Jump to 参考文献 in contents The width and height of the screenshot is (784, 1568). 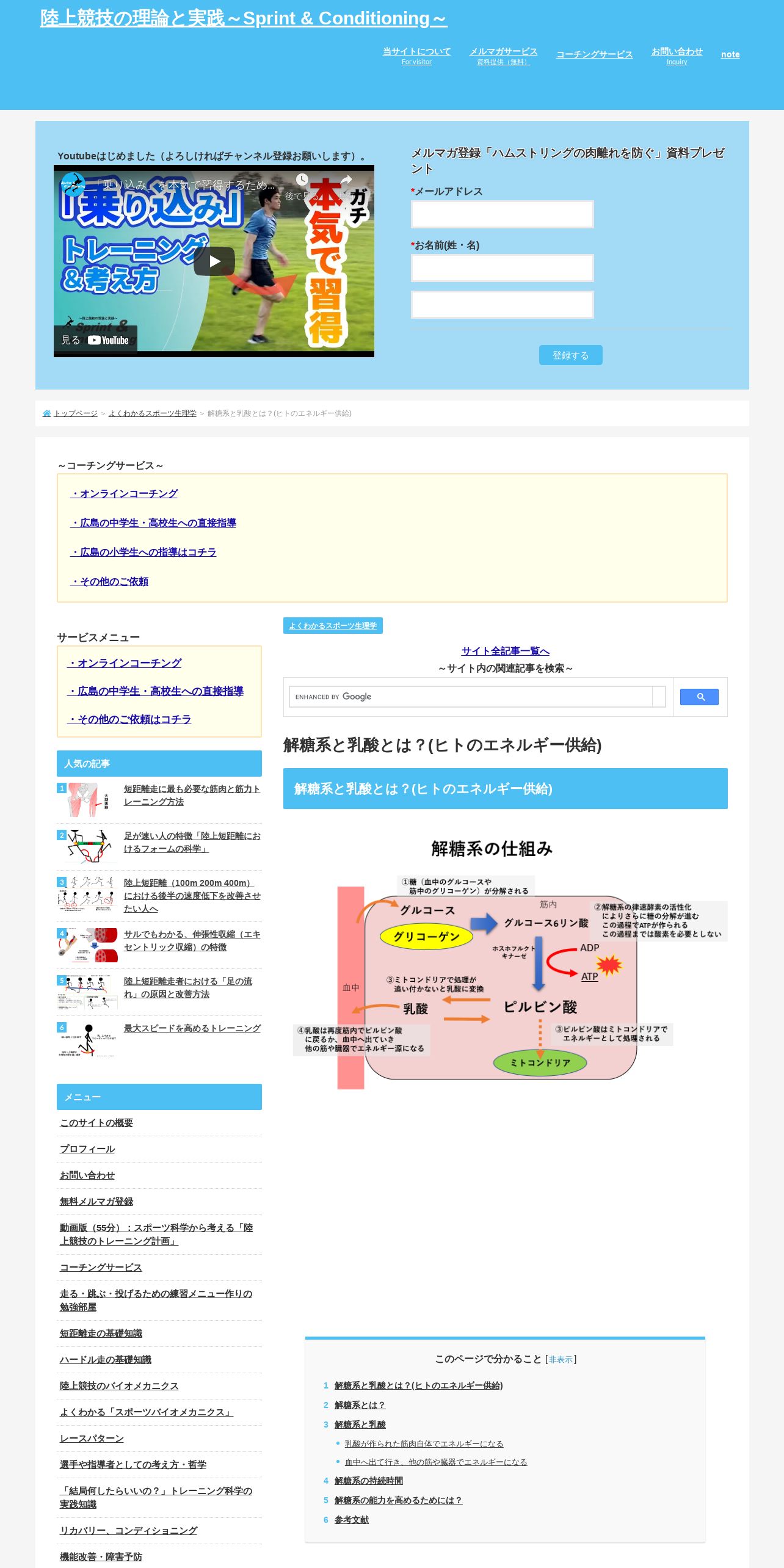352,1520
